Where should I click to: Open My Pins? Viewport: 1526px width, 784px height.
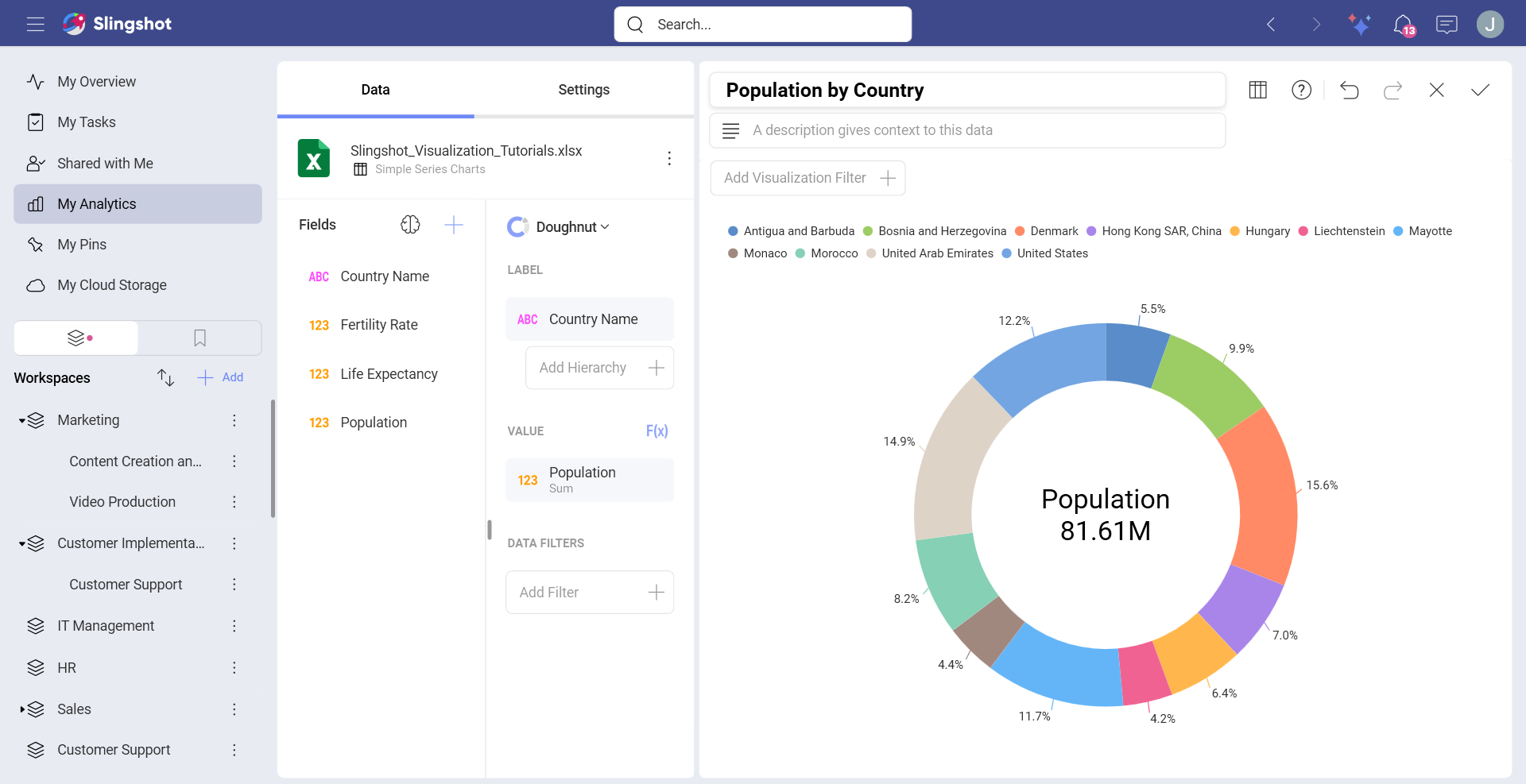pos(137,245)
